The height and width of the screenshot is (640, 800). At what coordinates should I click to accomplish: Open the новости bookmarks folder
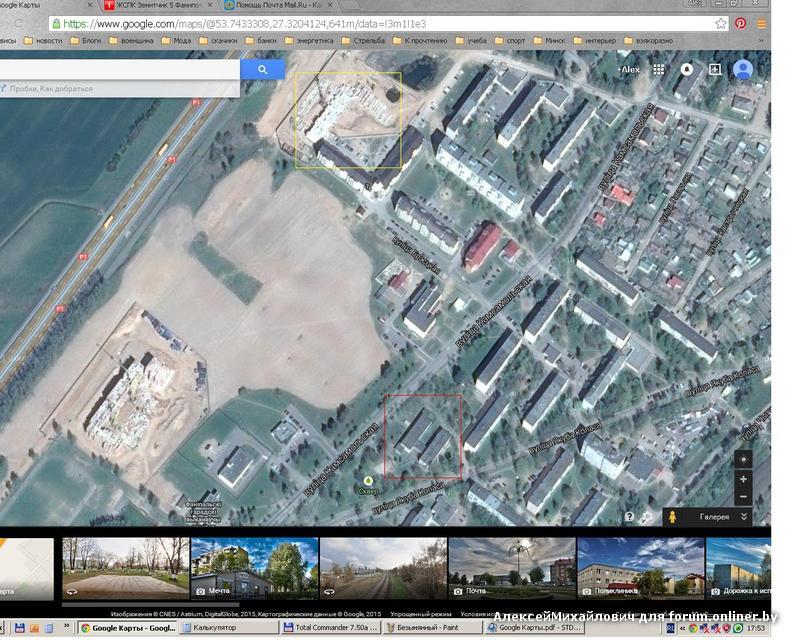[x=43, y=40]
